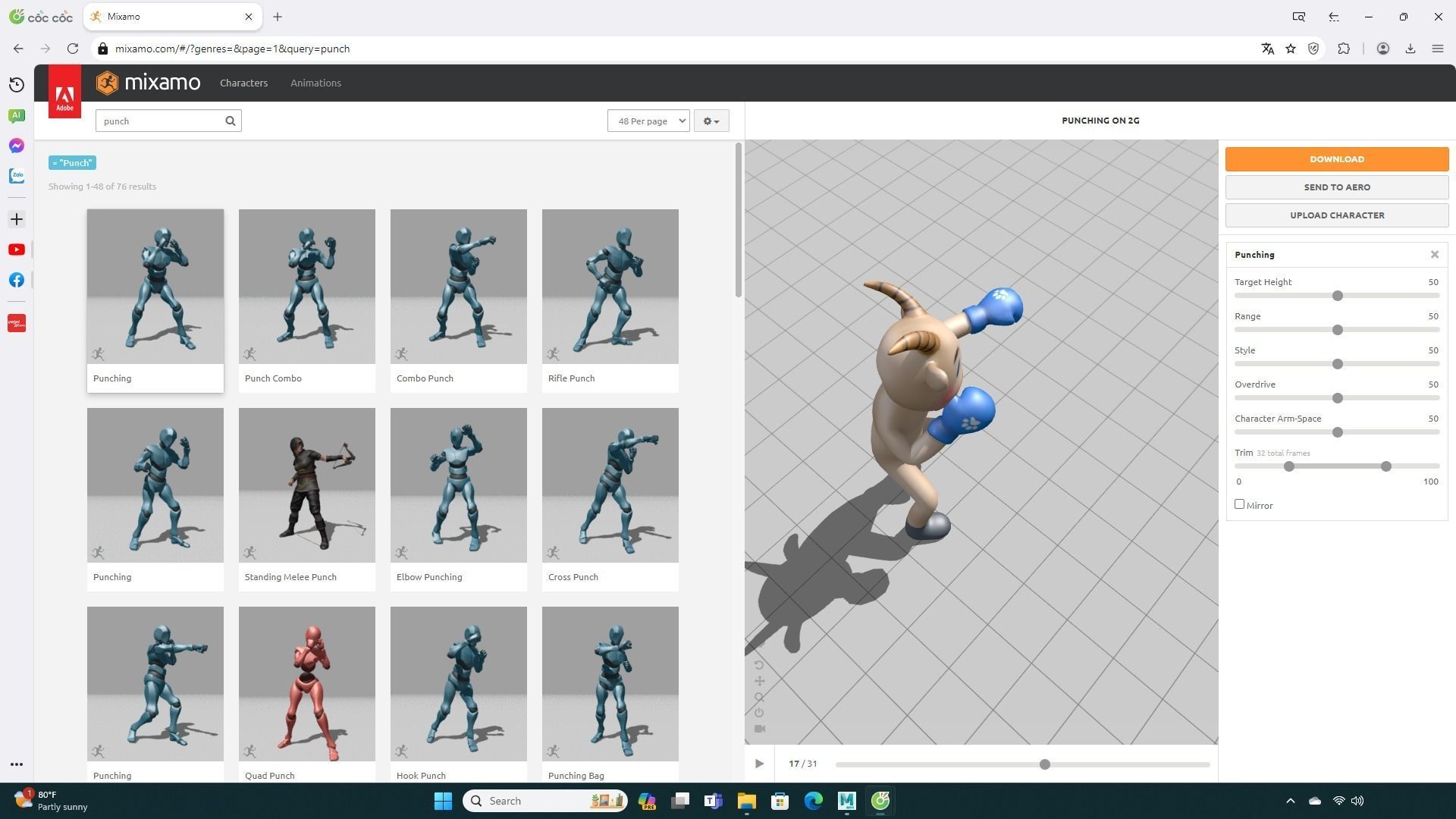Click the zoom magnifier icon in viewport

coord(759,697)
